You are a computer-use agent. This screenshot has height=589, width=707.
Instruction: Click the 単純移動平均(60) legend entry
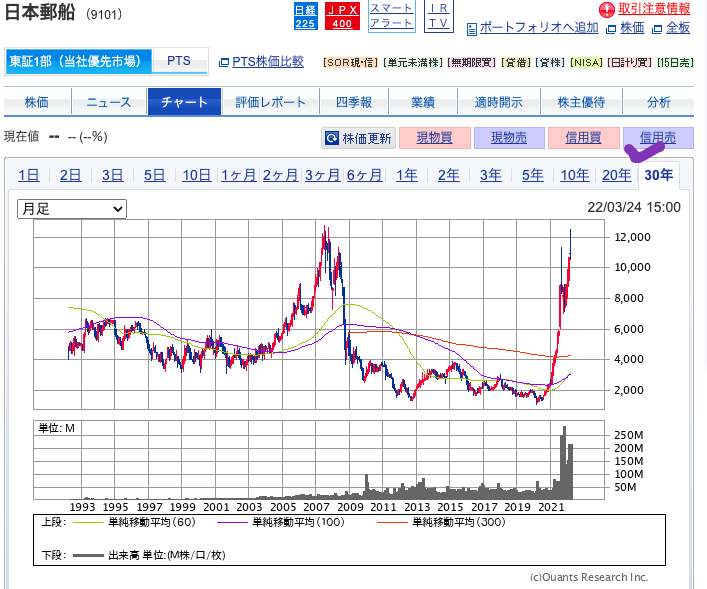pyautogui.click(x=134, y=522)
